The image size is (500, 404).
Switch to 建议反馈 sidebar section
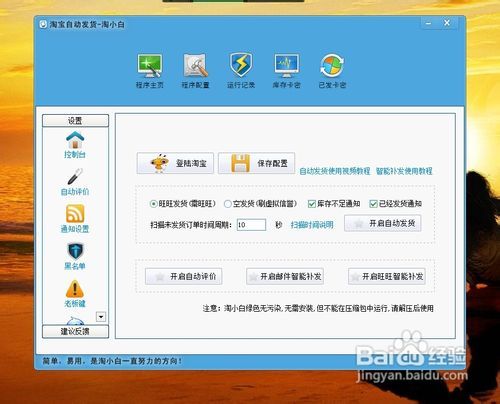tap(75, 331)
